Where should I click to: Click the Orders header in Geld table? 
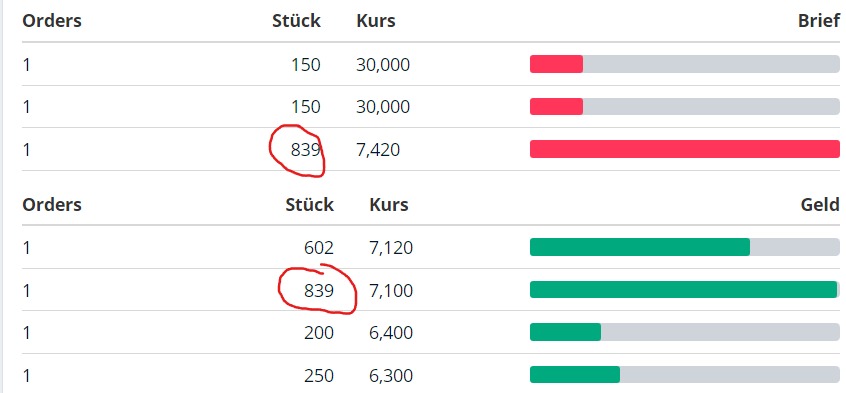tap(52, 205)
